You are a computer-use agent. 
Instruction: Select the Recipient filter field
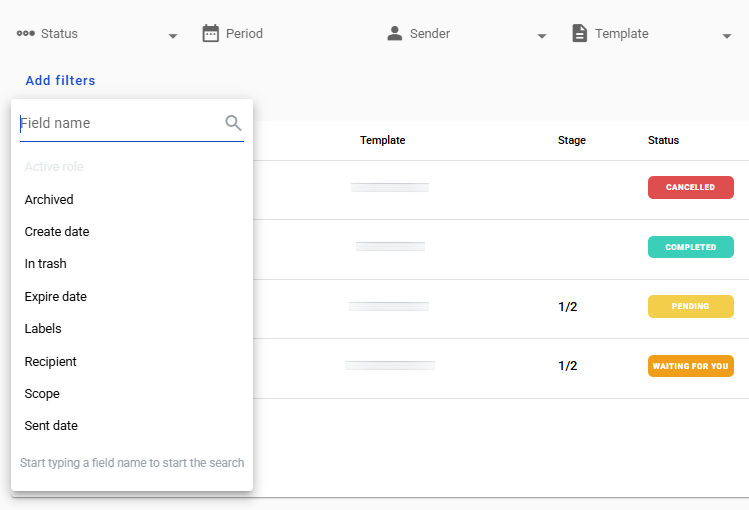click(51, 362)
